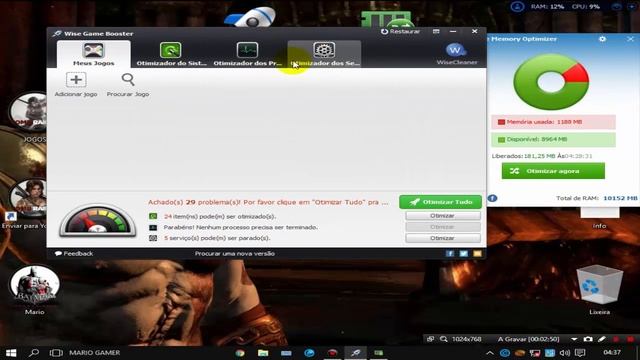
Task: Open the Feedback link
Action: (74, 253)
